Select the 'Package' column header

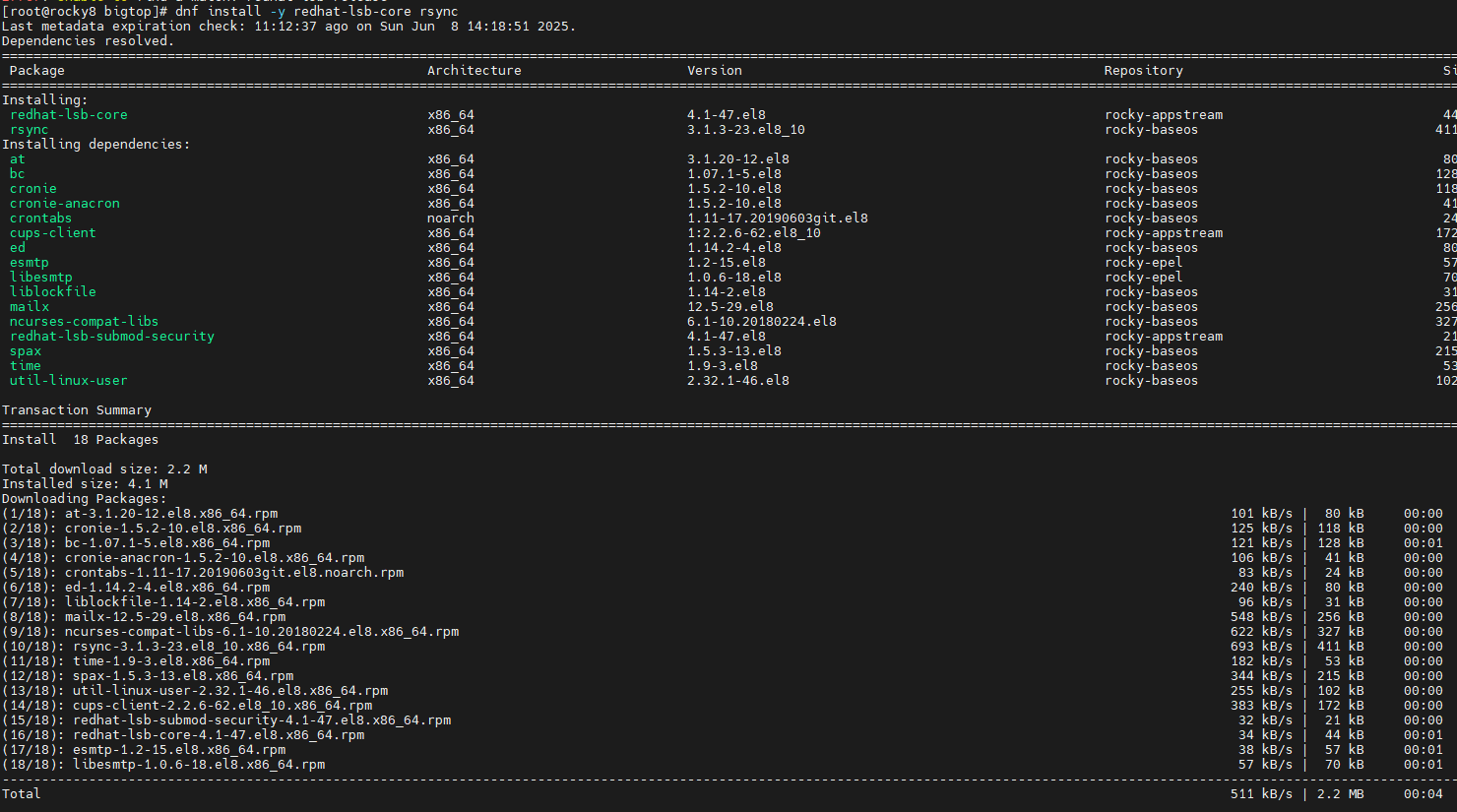point(37,71)
